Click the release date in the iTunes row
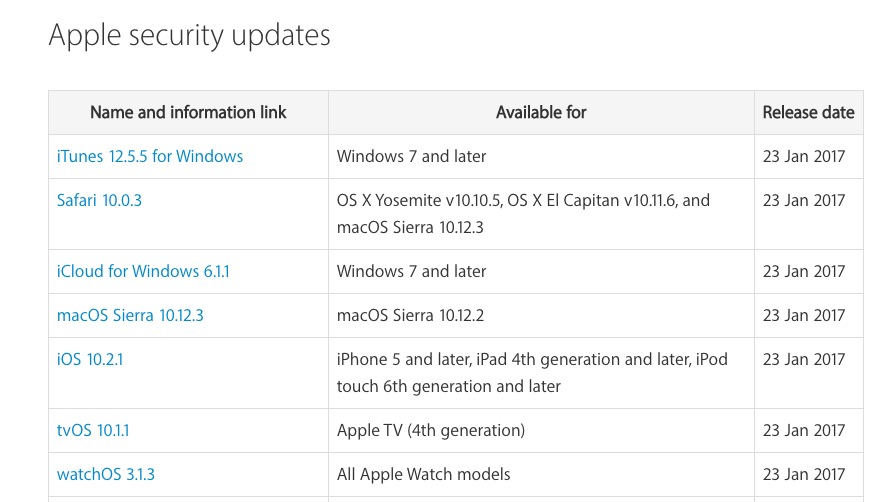 (804, 156)
